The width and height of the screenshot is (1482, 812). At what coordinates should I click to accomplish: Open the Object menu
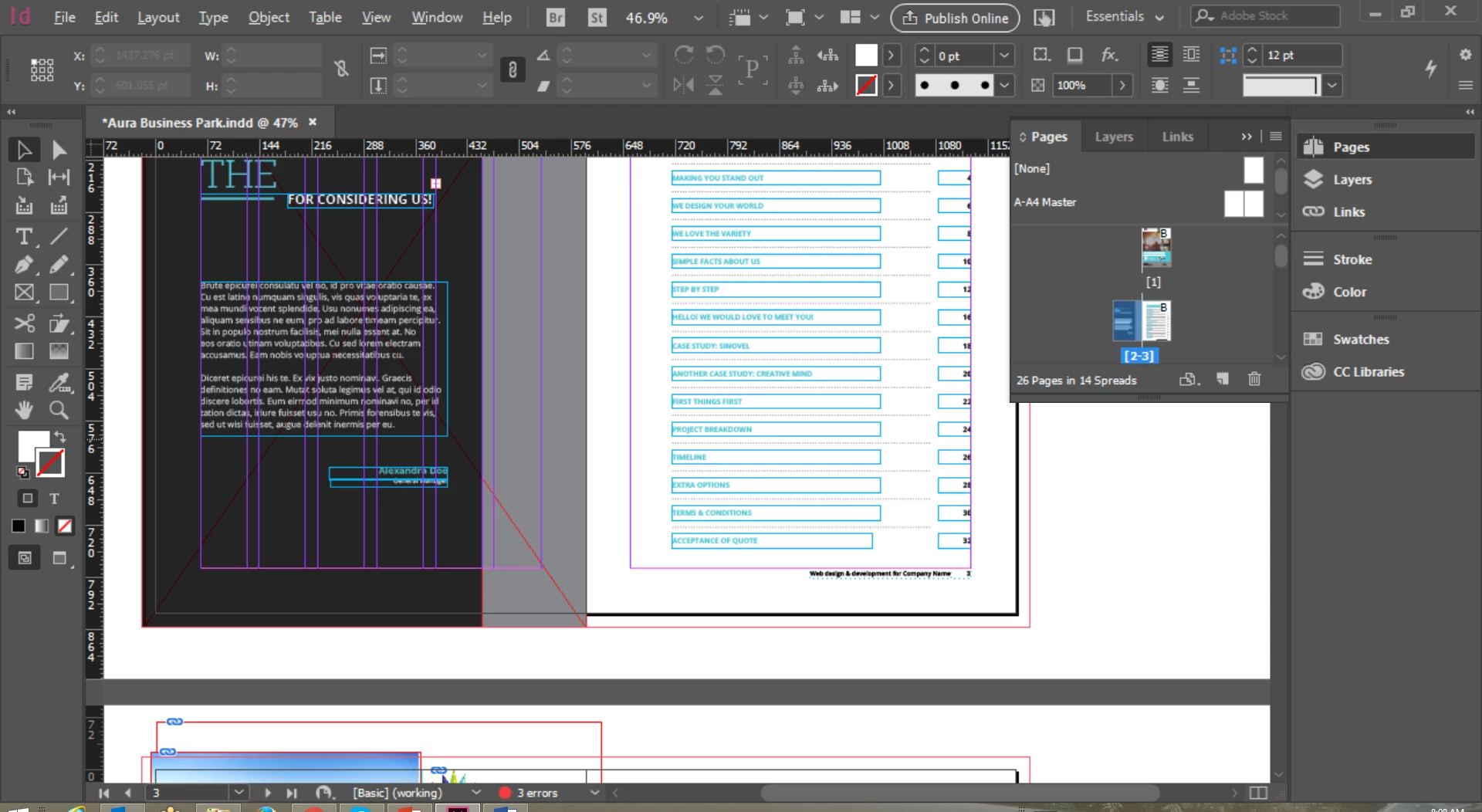click(x=269, y=17)
